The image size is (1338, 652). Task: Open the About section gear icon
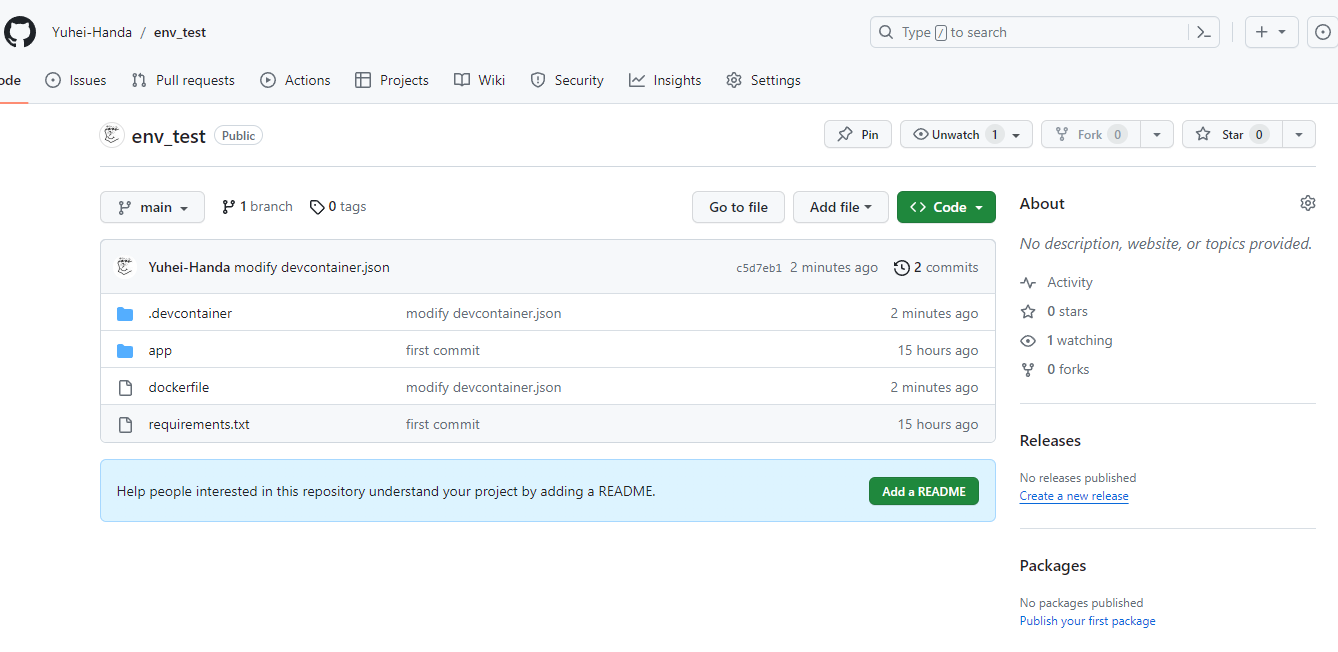(x=1307, y=202)
